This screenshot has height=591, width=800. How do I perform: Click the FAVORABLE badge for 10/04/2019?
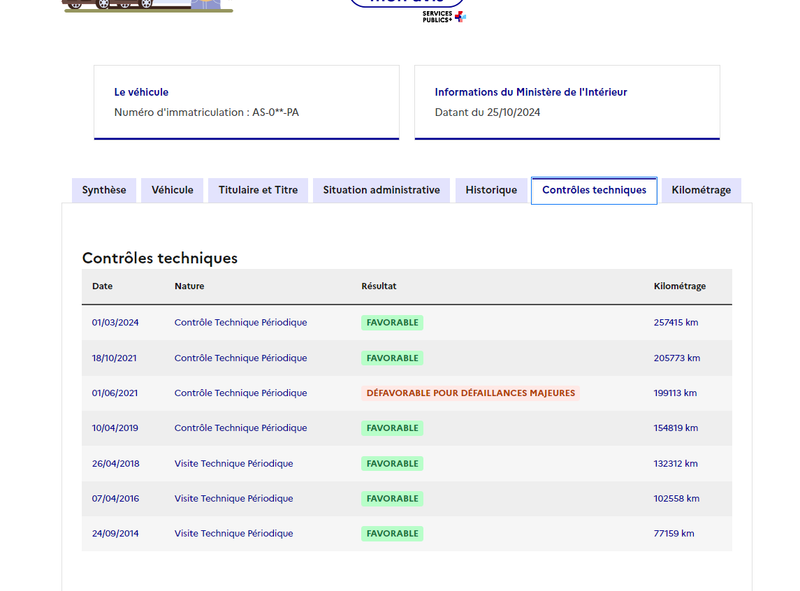[x=392, y=428]
